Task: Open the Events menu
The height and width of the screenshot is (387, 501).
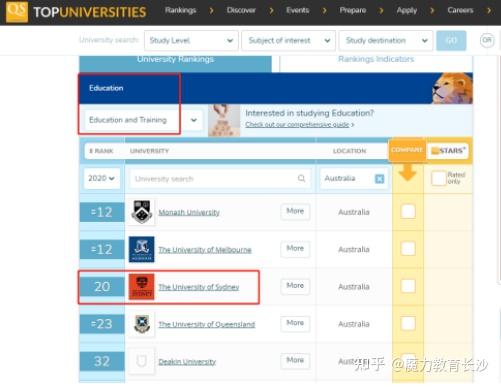Action: 297,10
